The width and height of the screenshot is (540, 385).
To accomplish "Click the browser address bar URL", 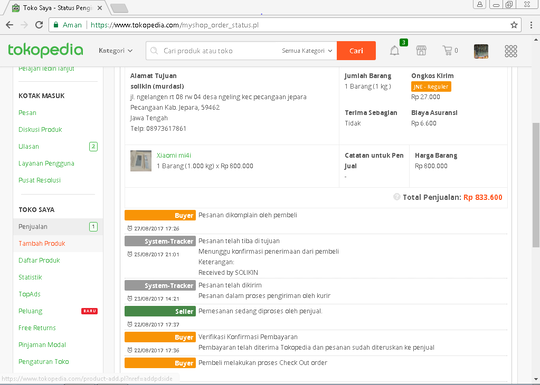I will tap(175, 25).
